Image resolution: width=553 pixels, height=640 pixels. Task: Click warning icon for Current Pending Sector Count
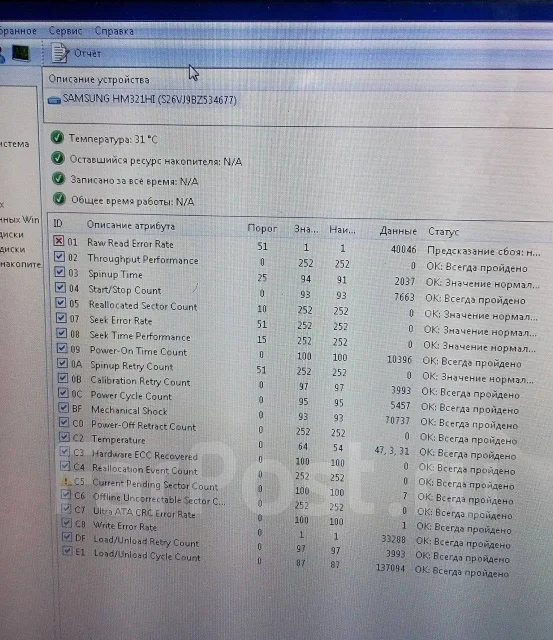point(66,480)
